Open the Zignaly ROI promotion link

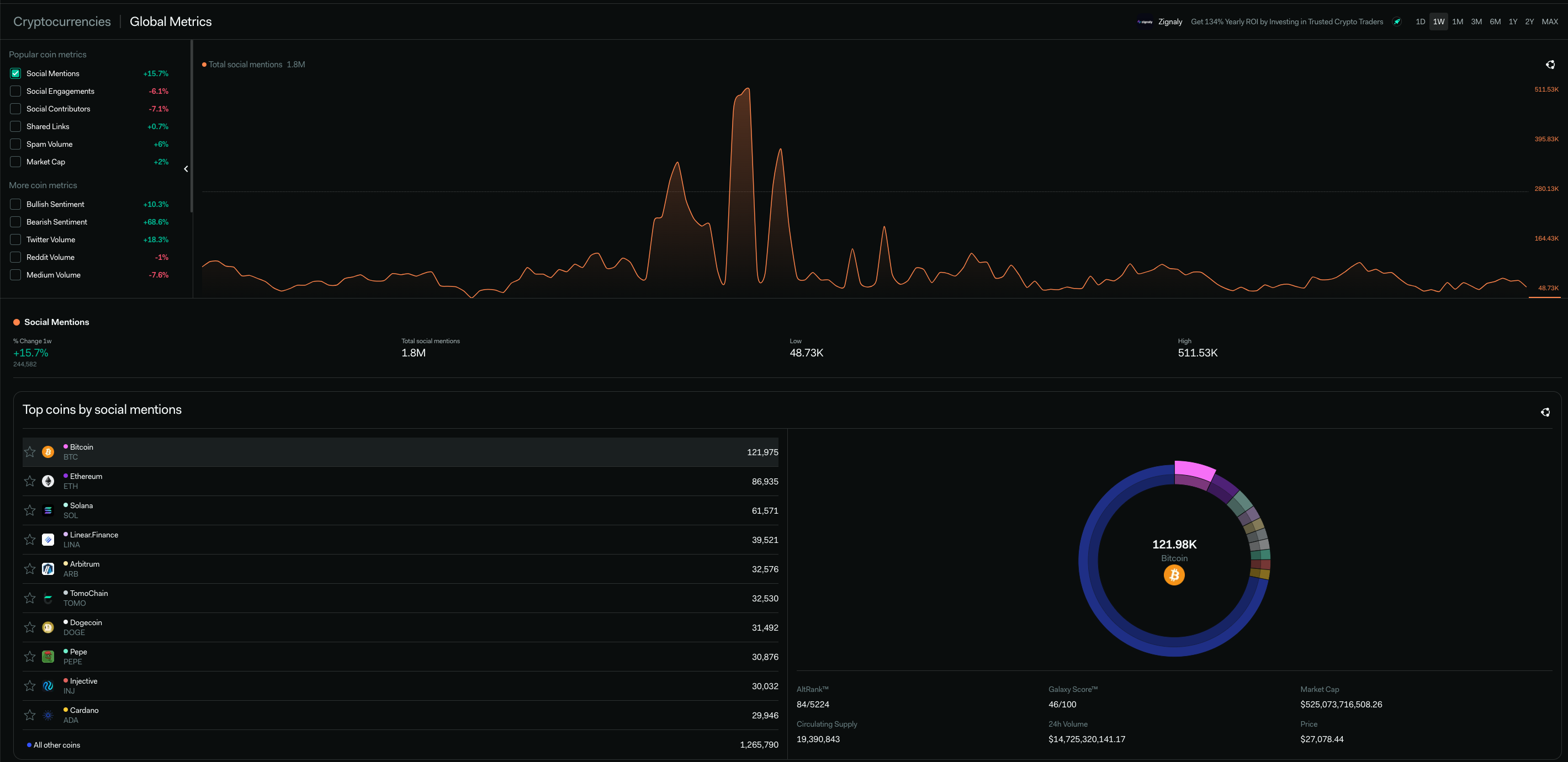tap(1286, 22)
